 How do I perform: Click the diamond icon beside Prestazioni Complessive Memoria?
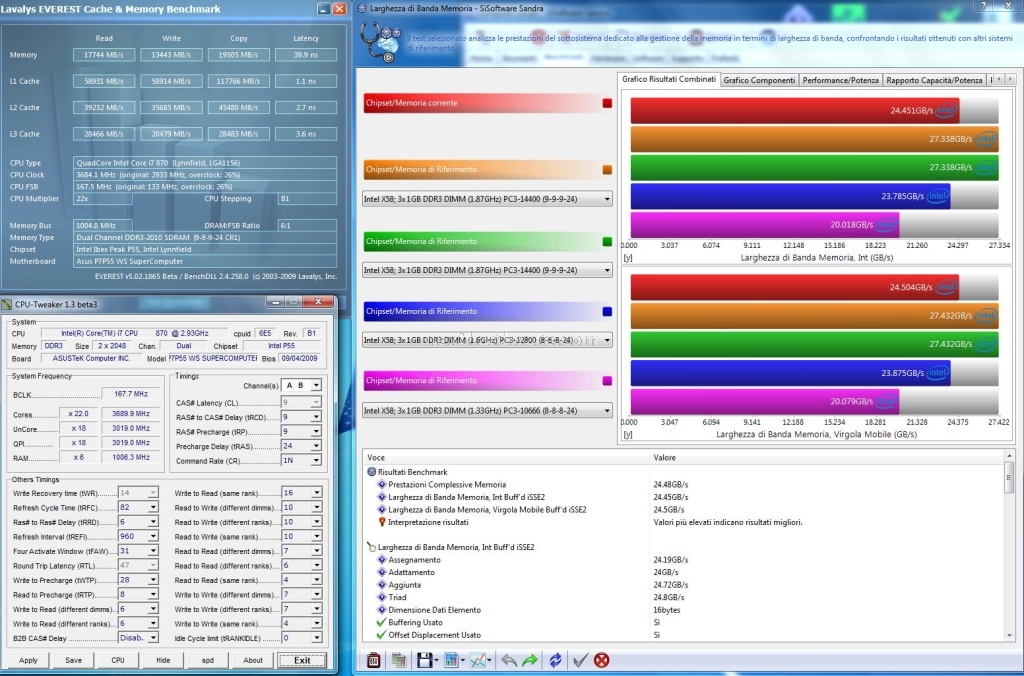point(382,485)
